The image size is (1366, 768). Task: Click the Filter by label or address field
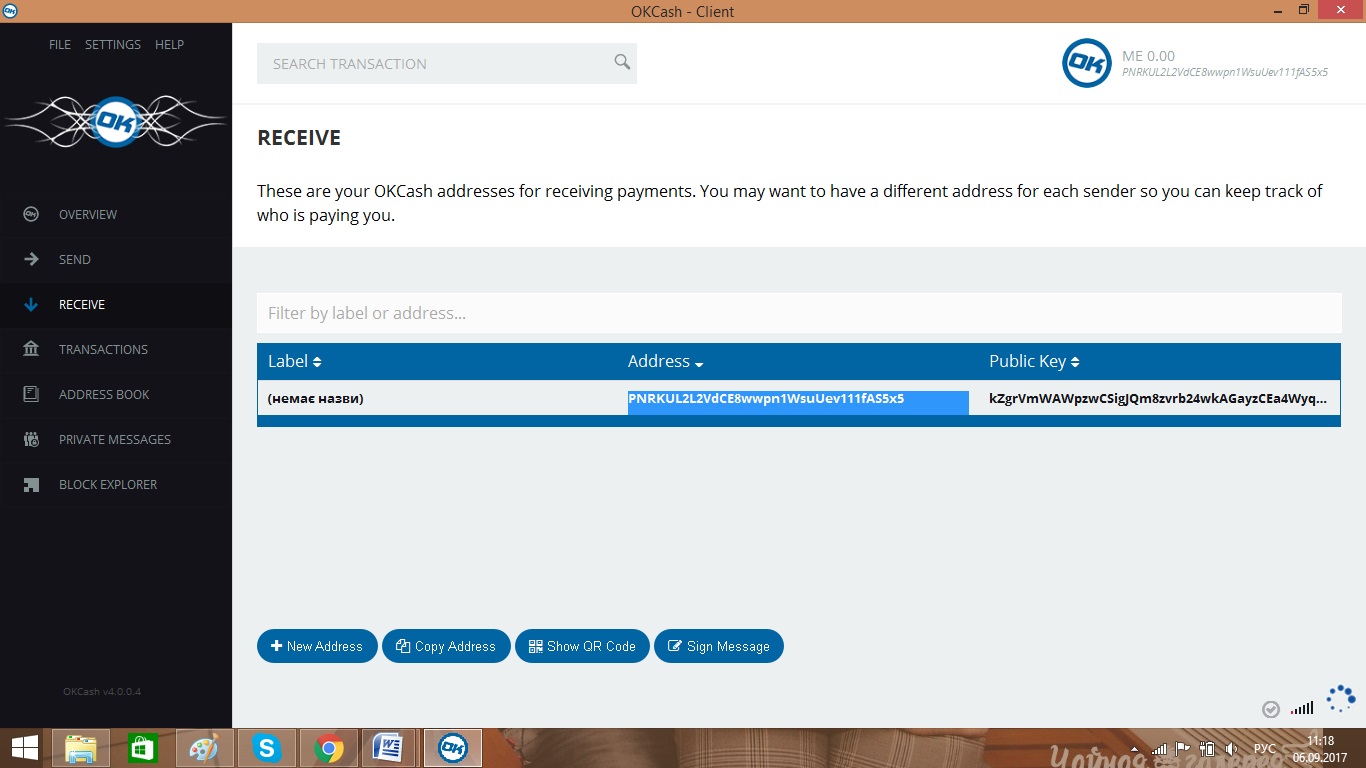[x=799, y=313]
